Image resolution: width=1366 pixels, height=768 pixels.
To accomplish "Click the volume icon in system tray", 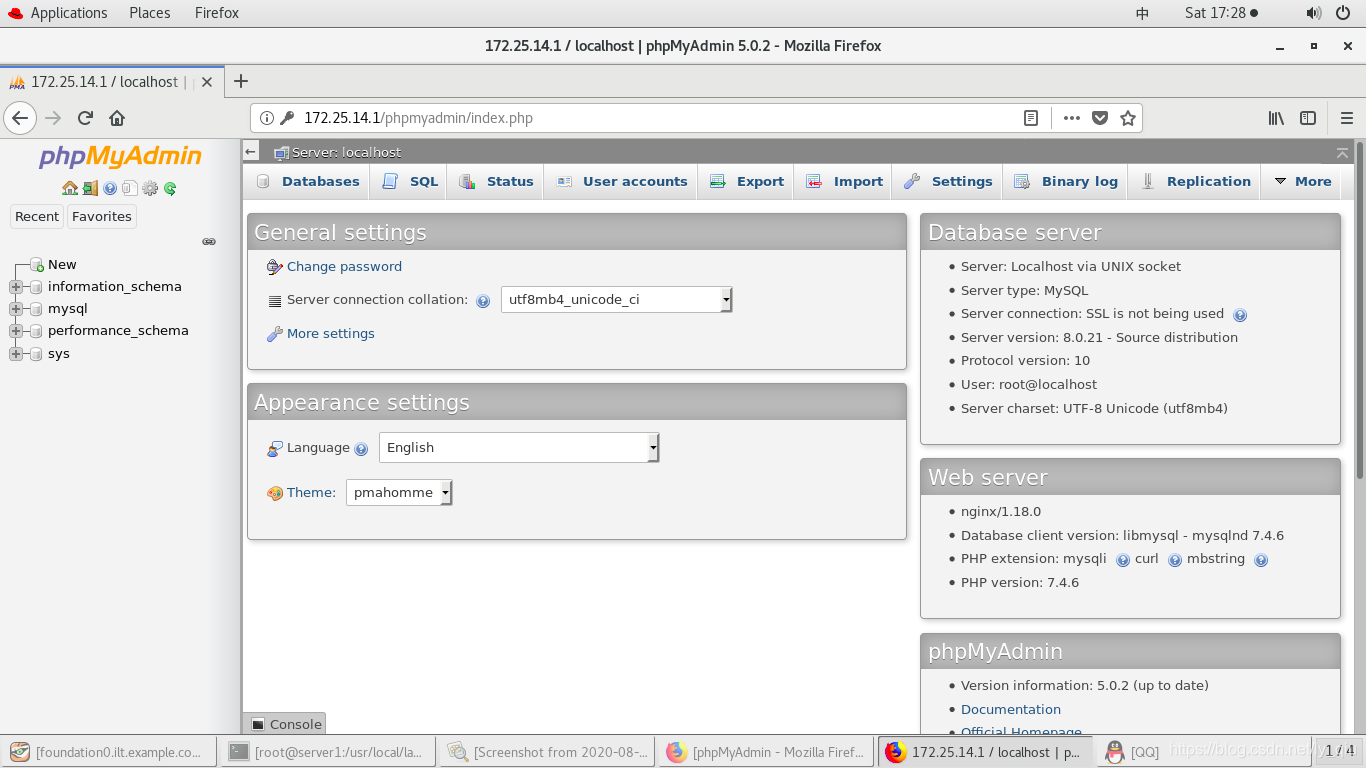I will pos(1314,13).
